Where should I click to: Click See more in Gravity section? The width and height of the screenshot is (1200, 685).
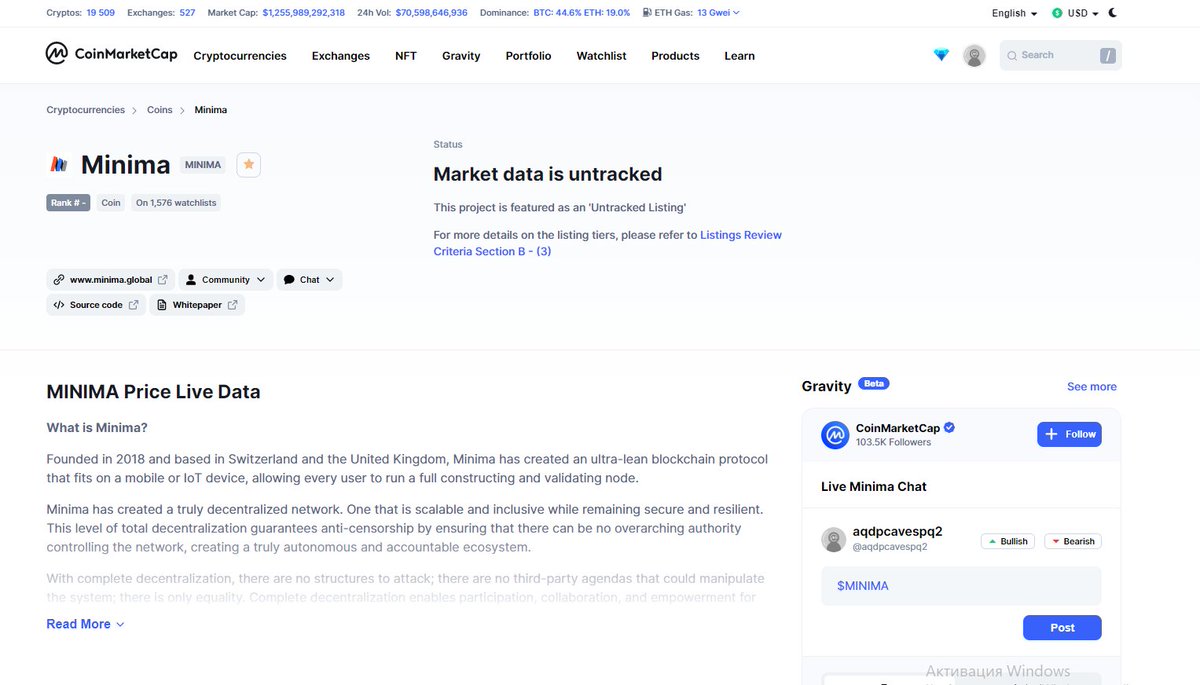click(x=1092, y=387)
